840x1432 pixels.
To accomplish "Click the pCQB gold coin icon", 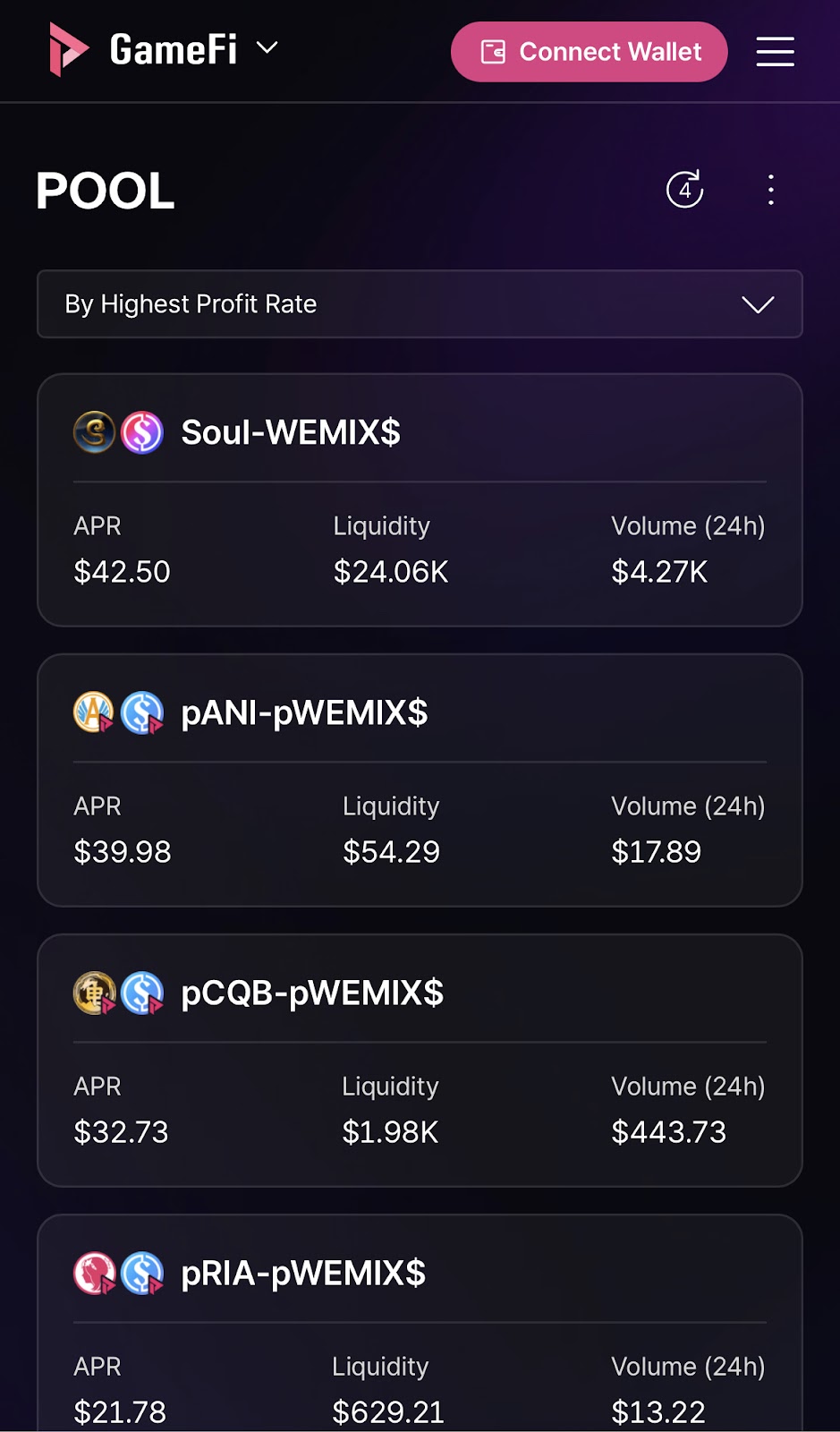I will (x=94, y=993).
